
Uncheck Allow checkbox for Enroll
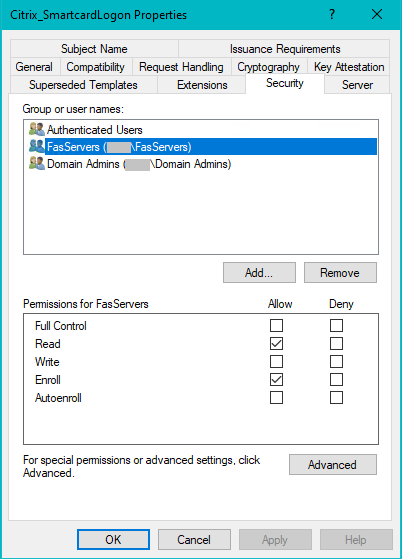pos(276,380)
